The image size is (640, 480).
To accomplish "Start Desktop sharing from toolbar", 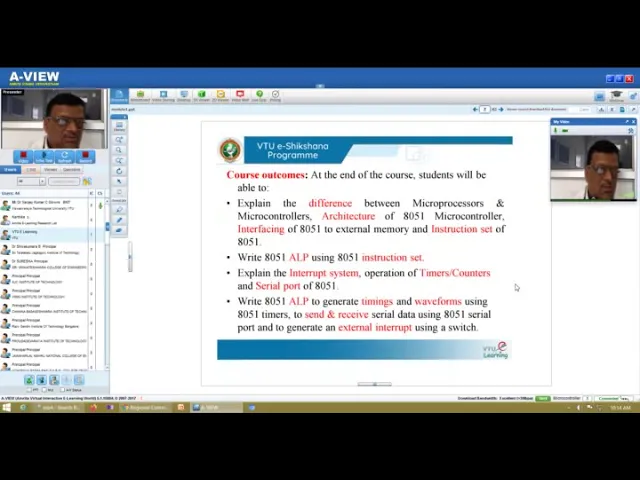I will [184, 96].
